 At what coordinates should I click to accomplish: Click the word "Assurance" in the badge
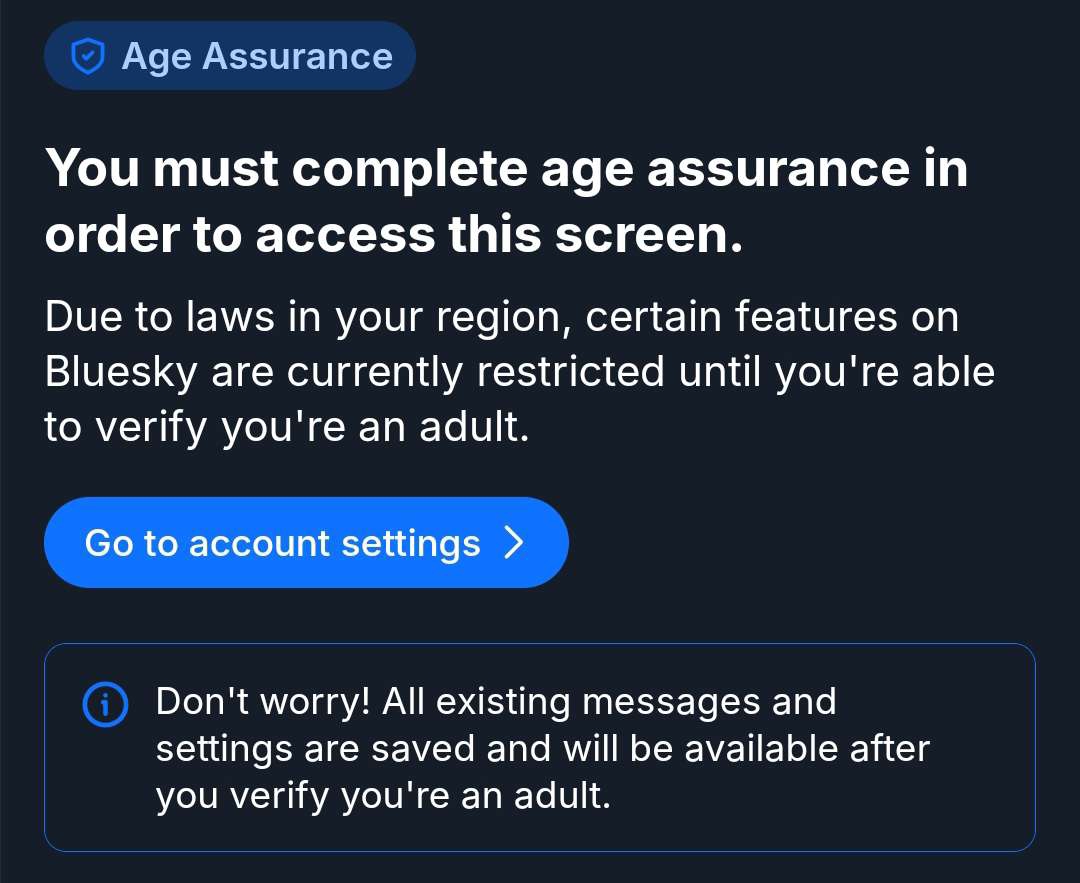tap(297, 57)
